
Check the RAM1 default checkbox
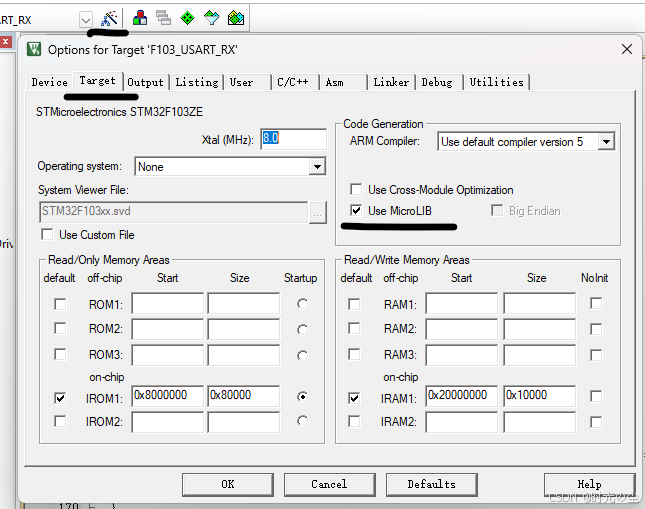tap(354, 304)
